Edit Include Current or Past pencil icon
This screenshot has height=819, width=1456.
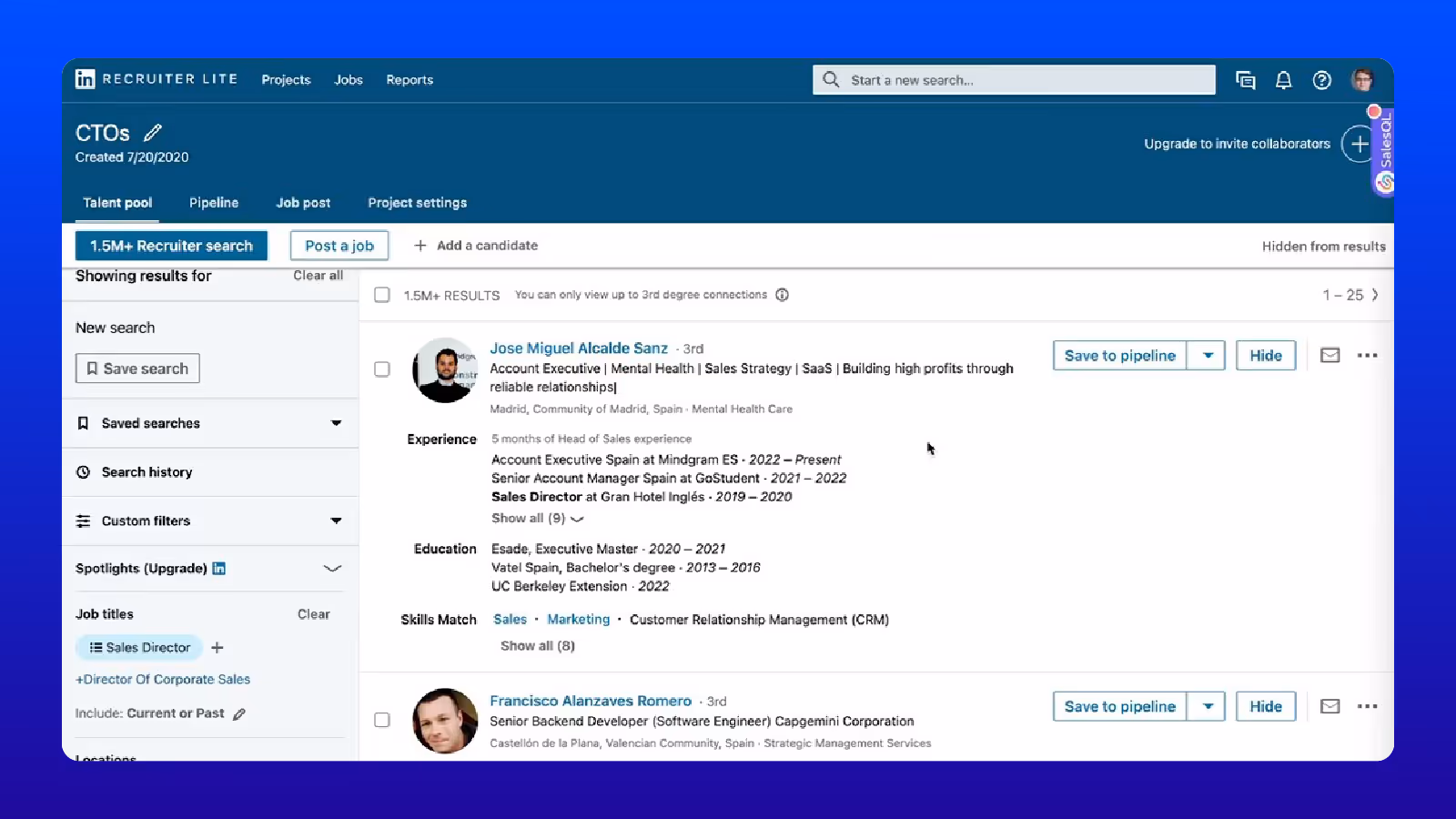[x=238, y=714]
